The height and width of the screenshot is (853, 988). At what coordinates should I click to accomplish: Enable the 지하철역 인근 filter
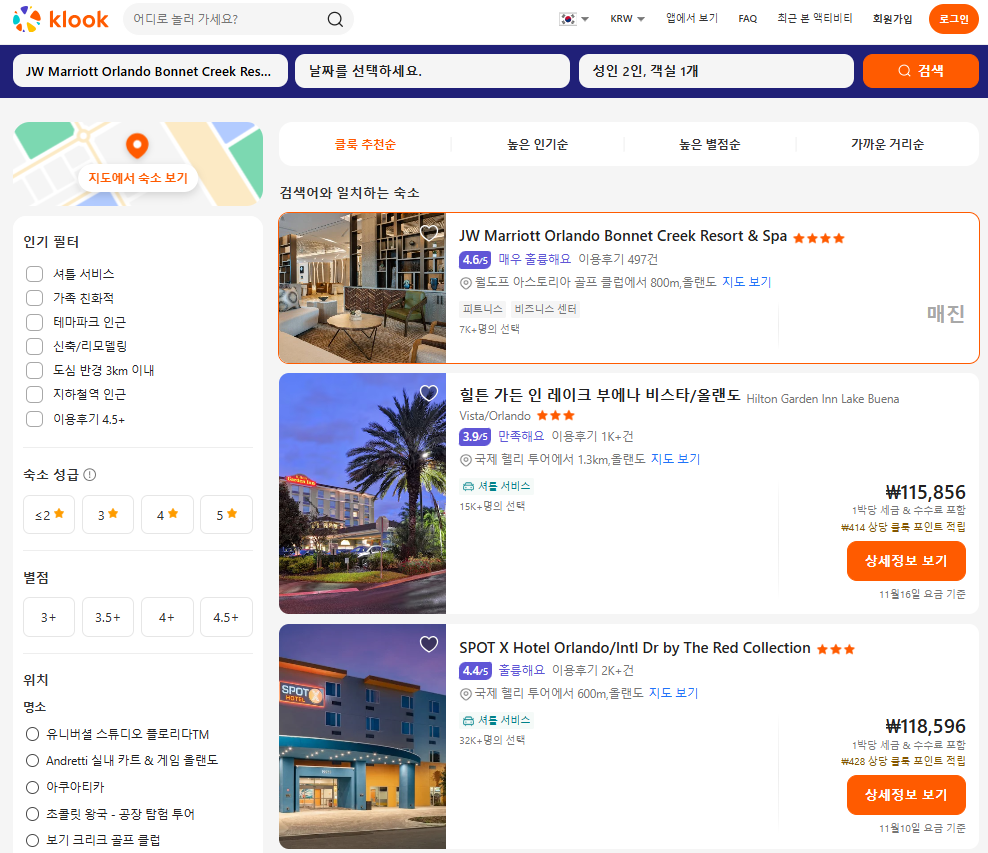[35, 394]
